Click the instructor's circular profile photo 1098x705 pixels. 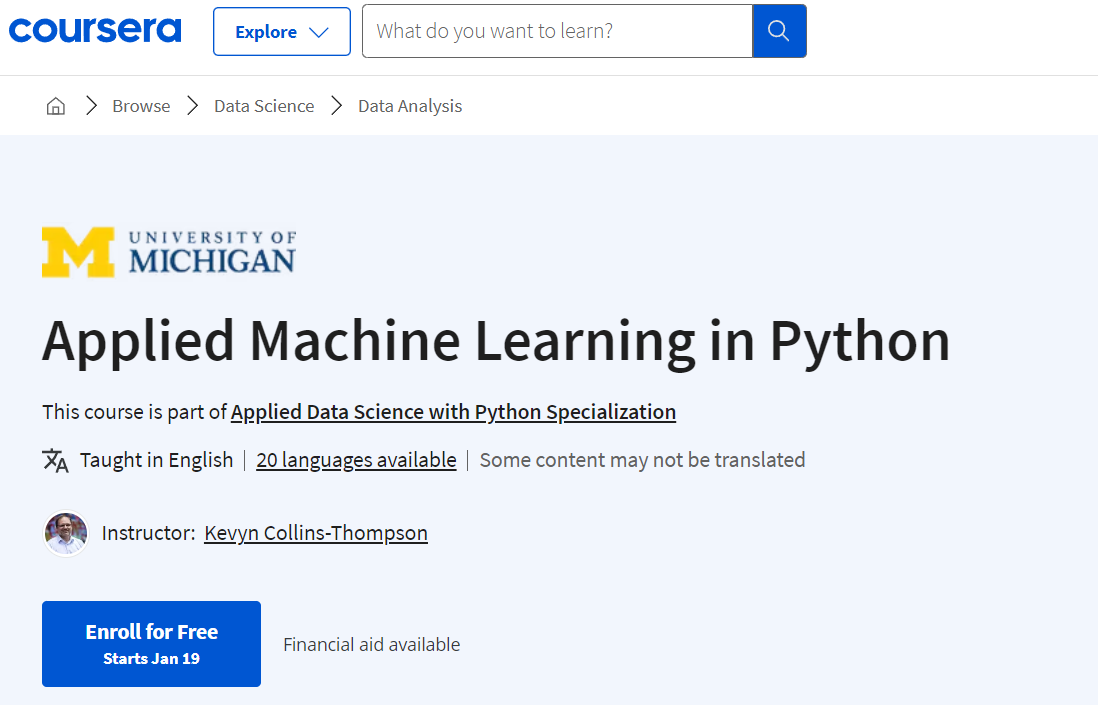(65, 533)
